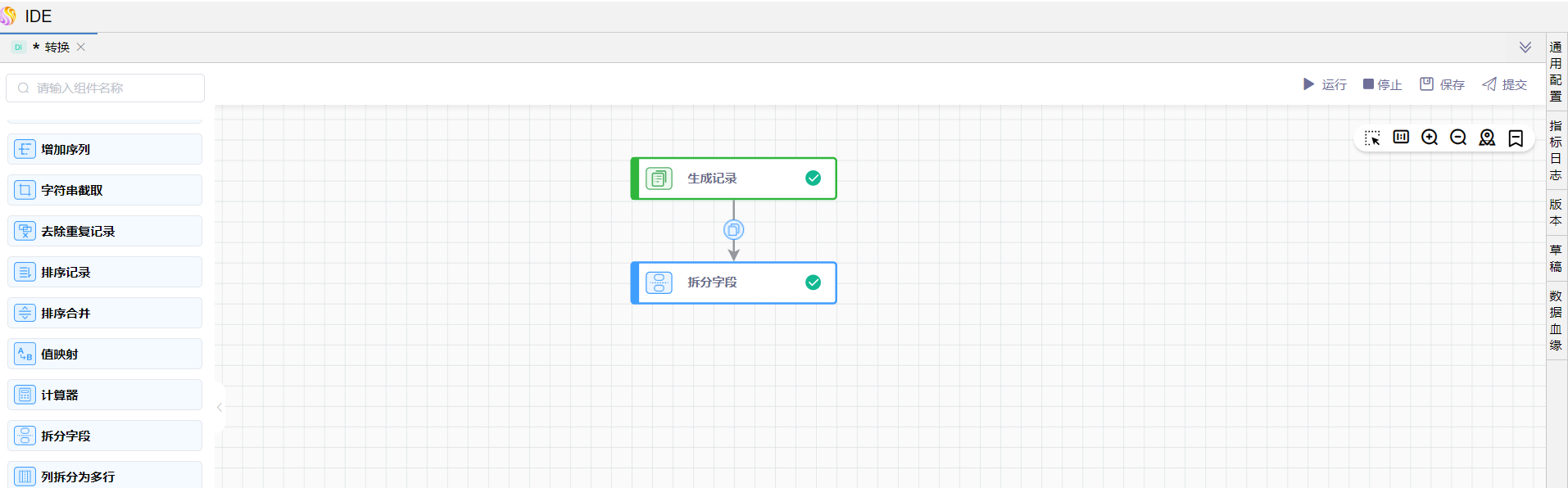The image size is (1568, 488).
Task: Click the 生成记录 node icon
Action: 659,178
